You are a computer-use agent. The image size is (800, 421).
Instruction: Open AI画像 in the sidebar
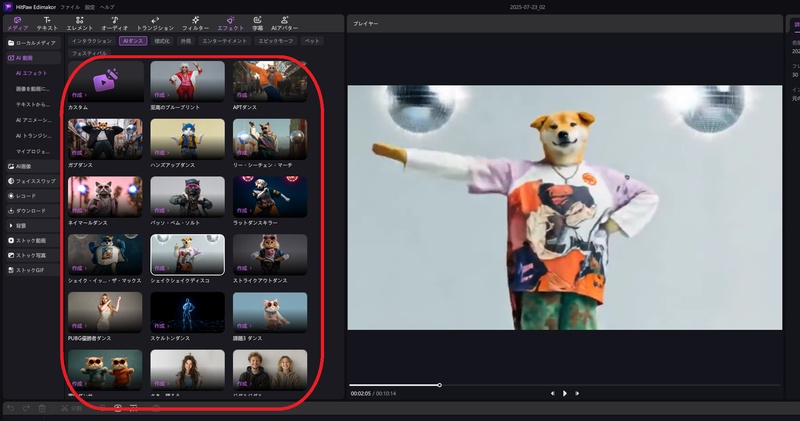[x=33, y=166]
